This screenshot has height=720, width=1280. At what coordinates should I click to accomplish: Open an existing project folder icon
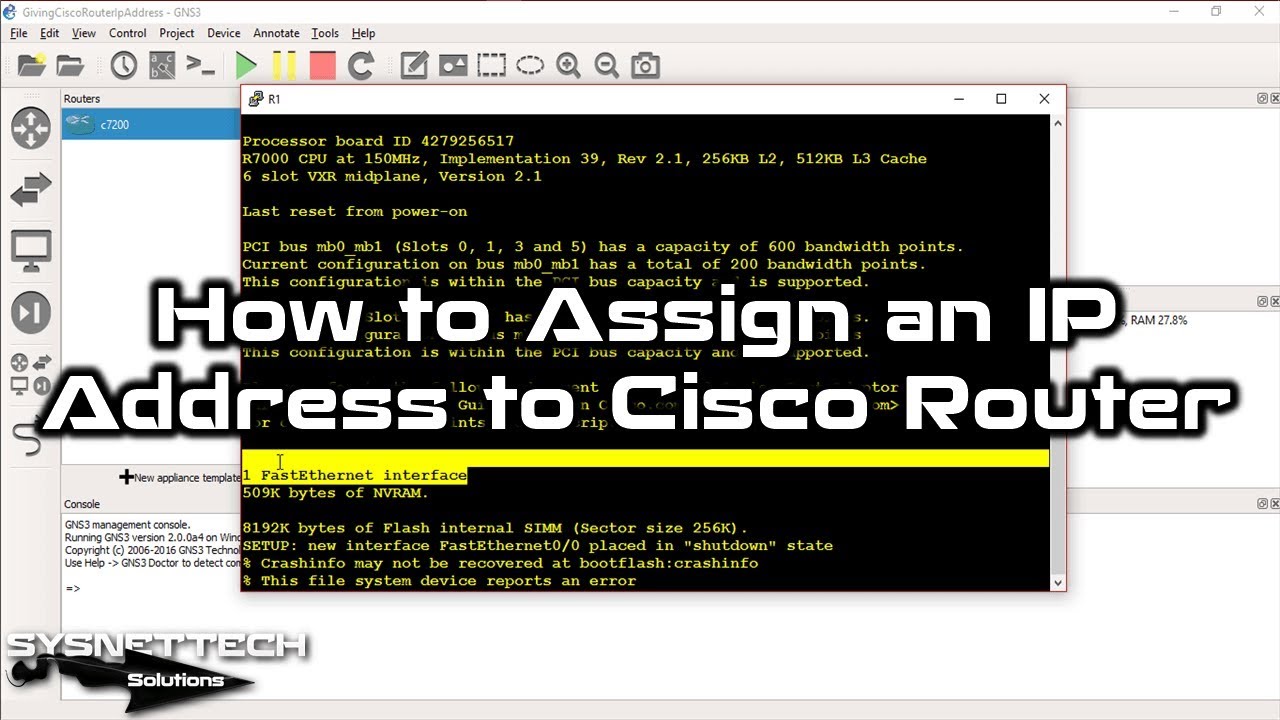click(70, 66)
